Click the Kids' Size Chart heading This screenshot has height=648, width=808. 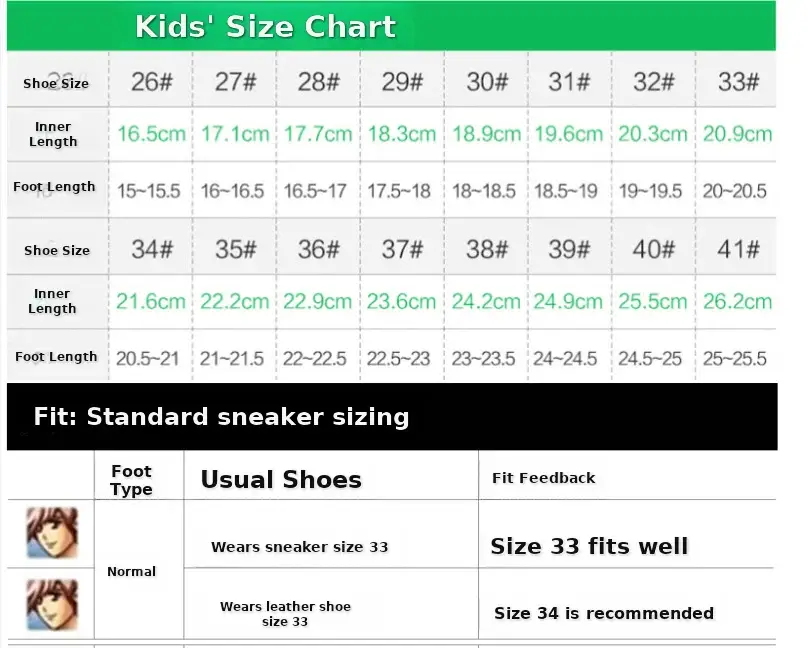pyautogui.click(x=265, y=26)
